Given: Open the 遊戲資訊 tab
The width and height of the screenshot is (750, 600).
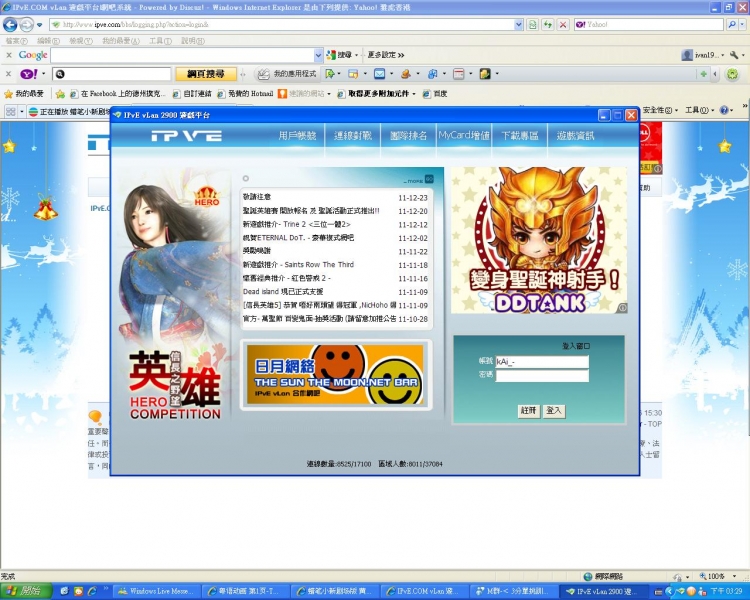Looking at the screenshot, I should 575,136.
